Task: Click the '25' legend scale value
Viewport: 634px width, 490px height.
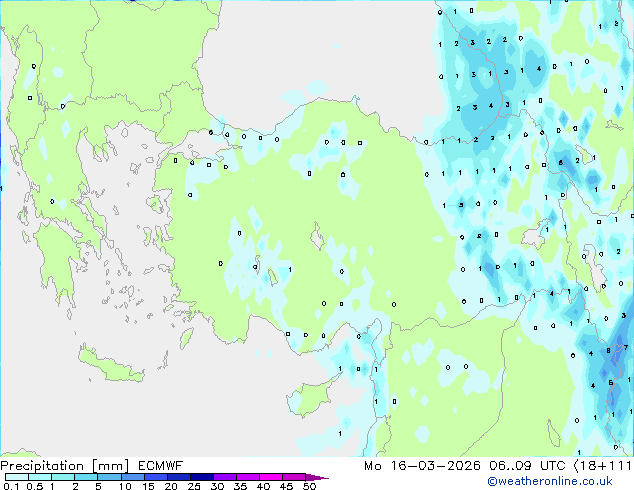Action: tap(194, 486)
